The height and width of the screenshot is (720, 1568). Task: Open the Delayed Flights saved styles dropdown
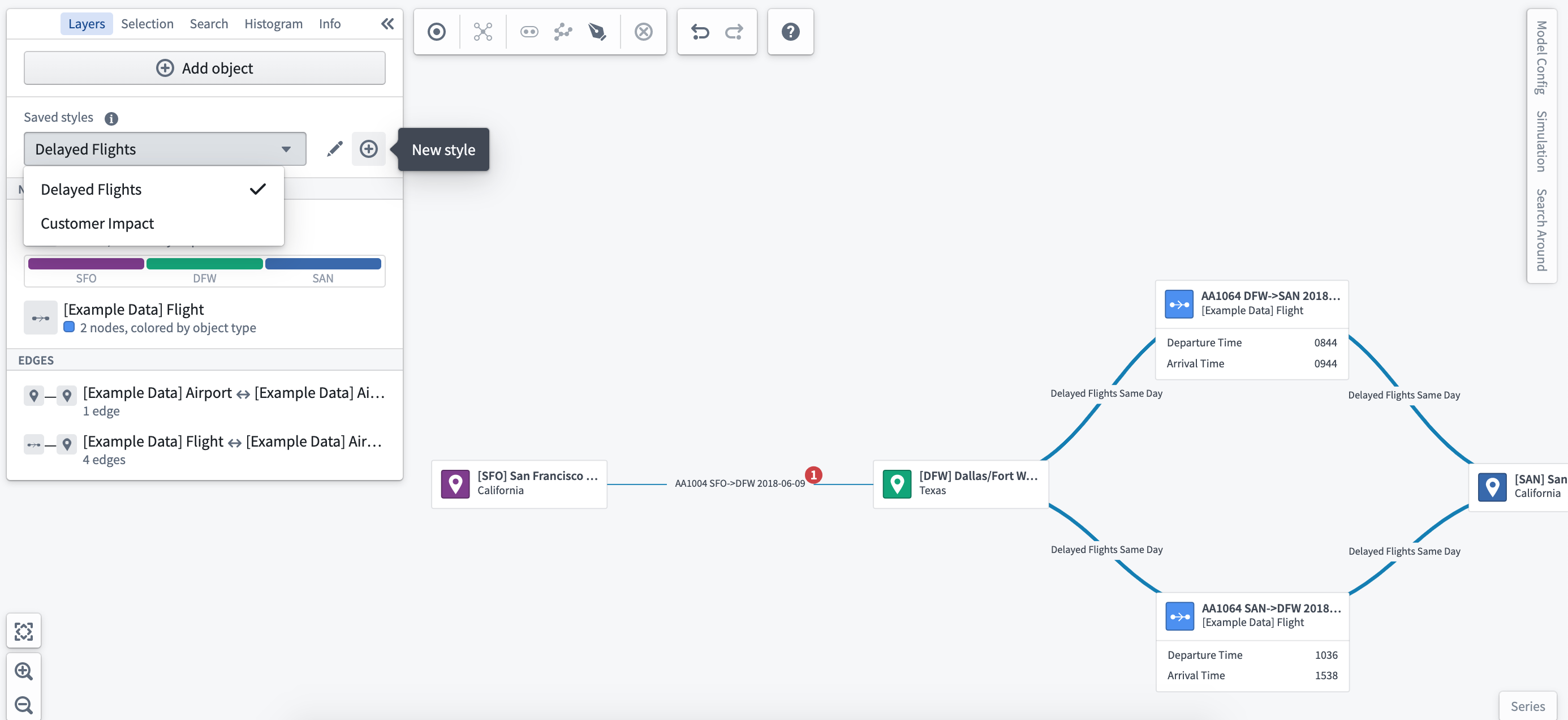[x=165, y=149]
